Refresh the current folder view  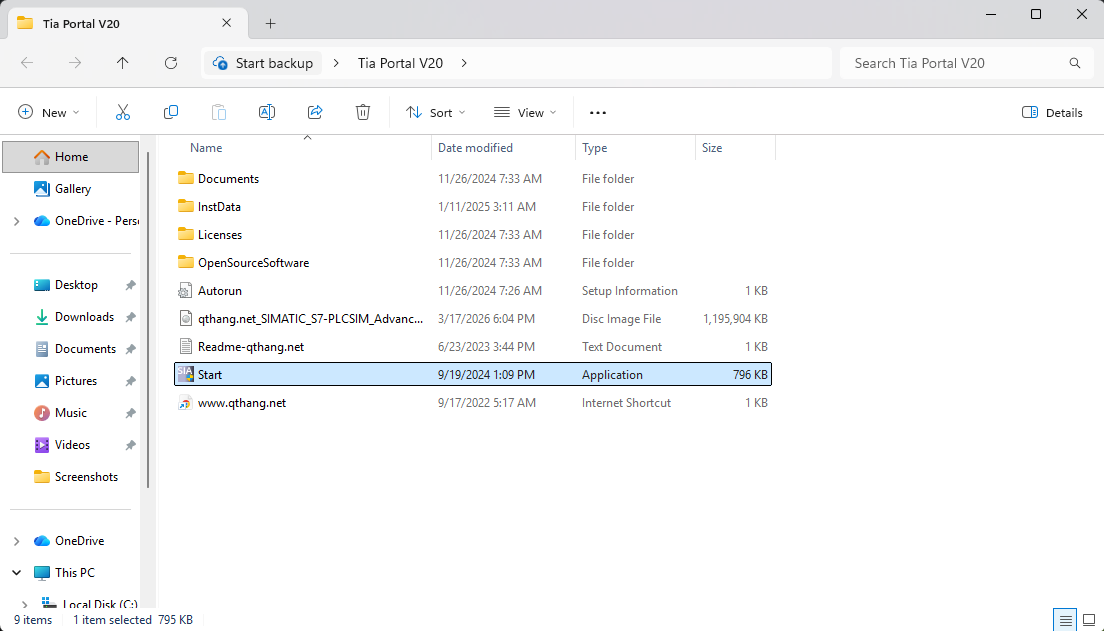click(x=171, y=63)
